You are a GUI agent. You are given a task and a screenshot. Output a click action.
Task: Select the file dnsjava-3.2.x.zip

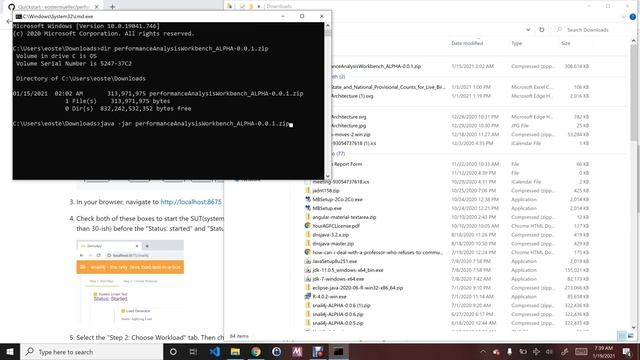330,235
